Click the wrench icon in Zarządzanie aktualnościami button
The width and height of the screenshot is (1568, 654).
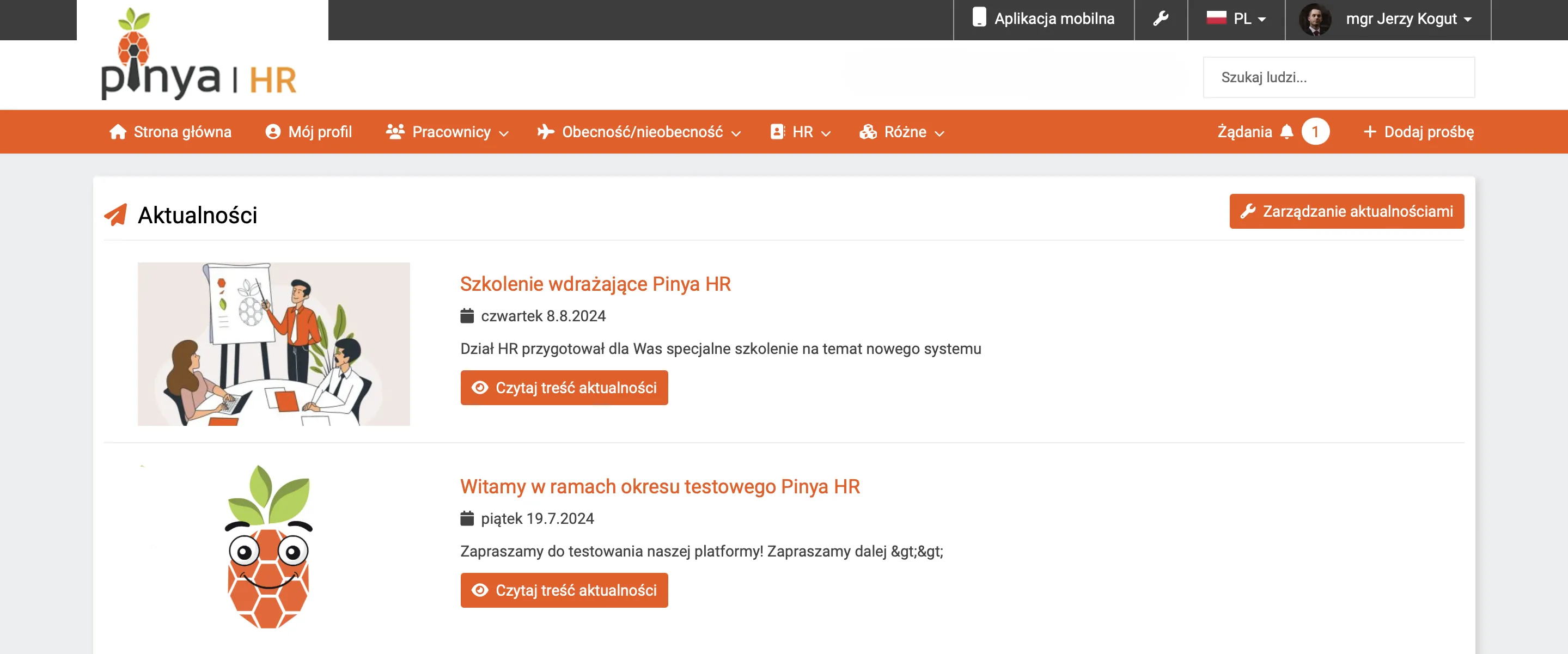coord(1247,211)
